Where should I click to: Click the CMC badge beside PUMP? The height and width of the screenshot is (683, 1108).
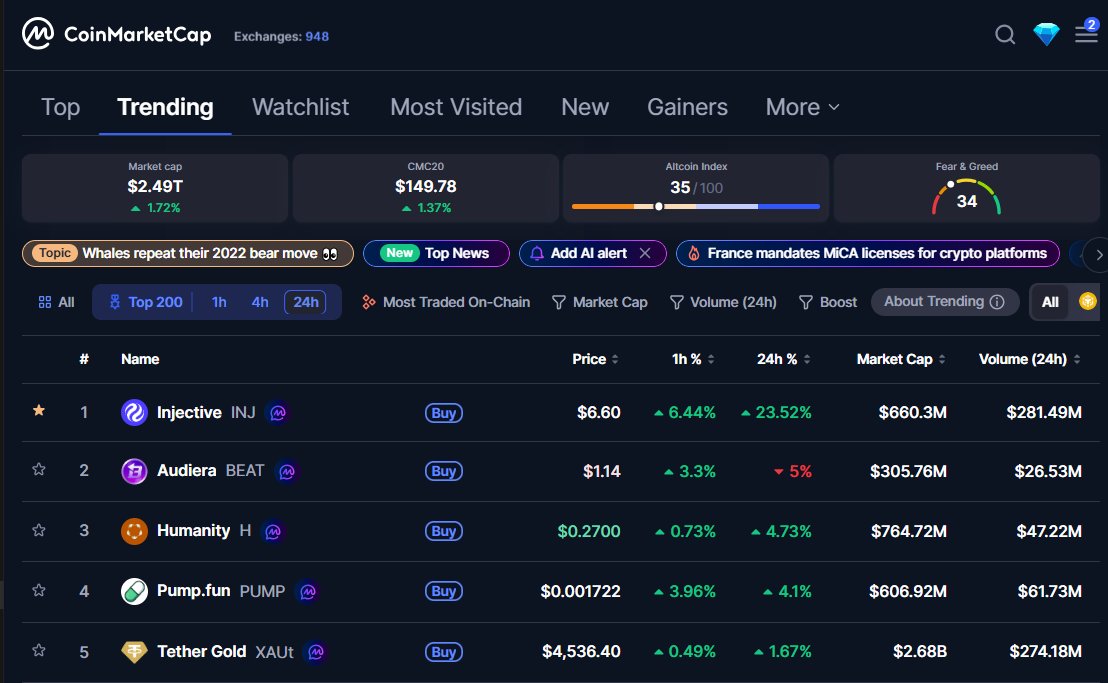(308, 591)
